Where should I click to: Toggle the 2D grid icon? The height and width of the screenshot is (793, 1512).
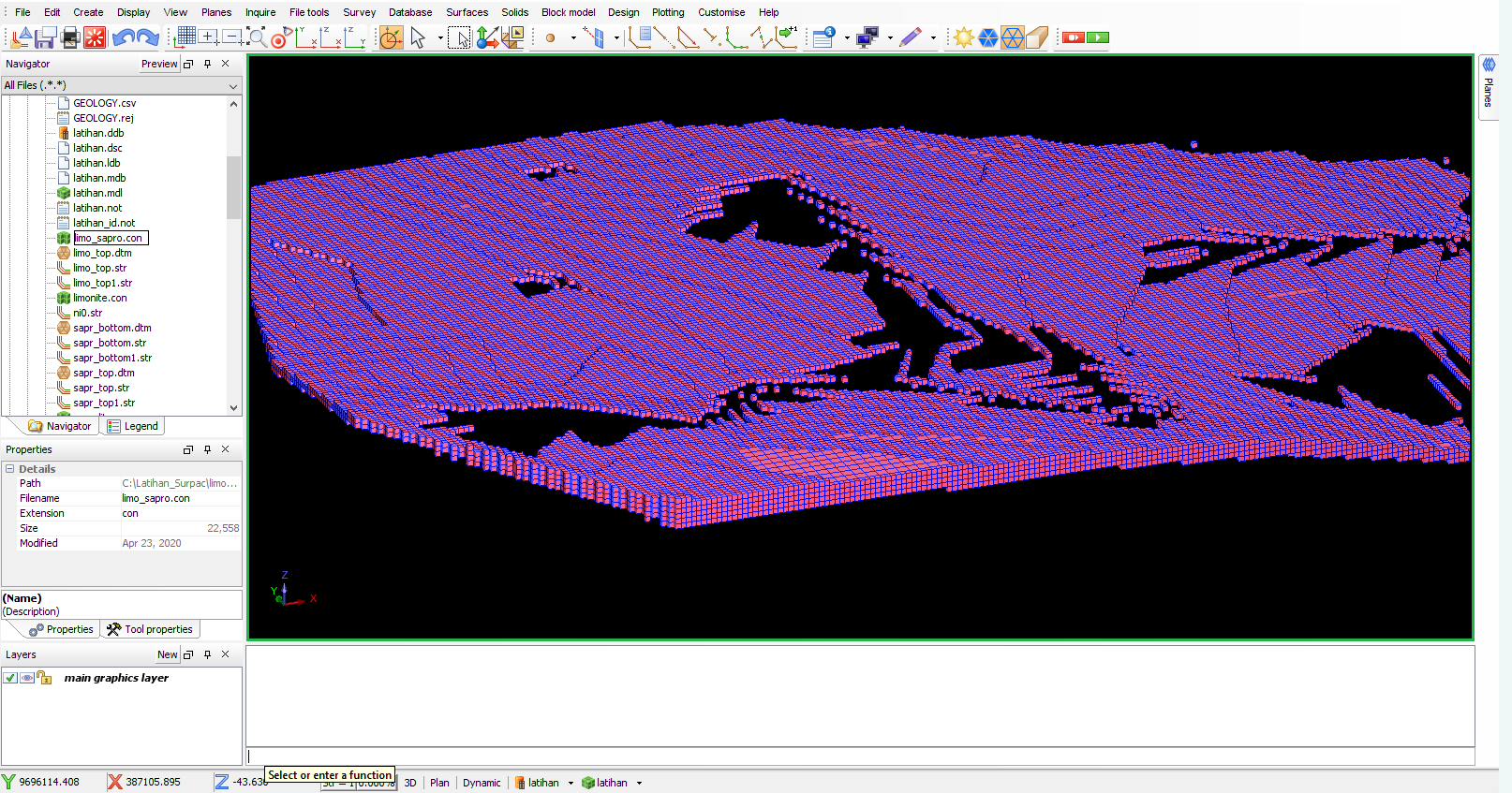[185, 37]
